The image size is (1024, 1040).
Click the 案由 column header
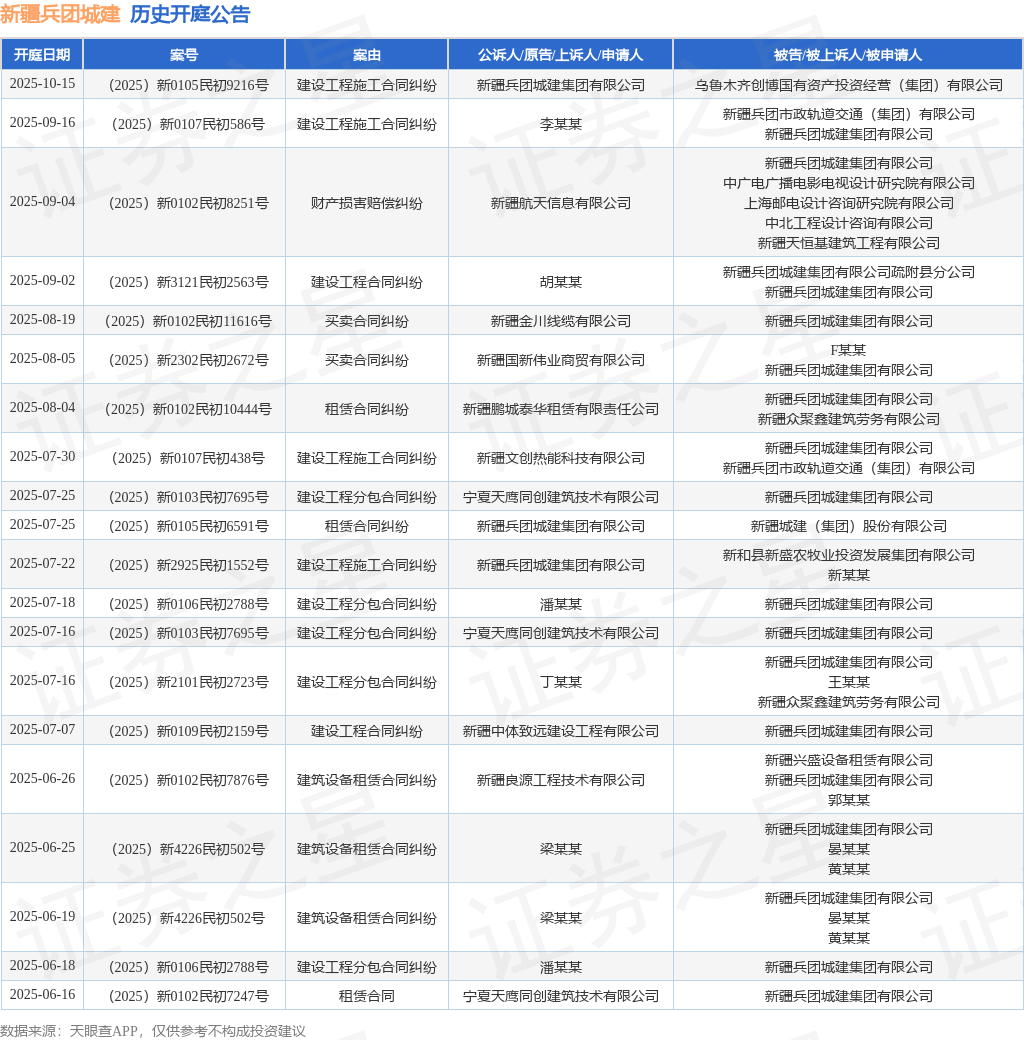tap(367, 54)
